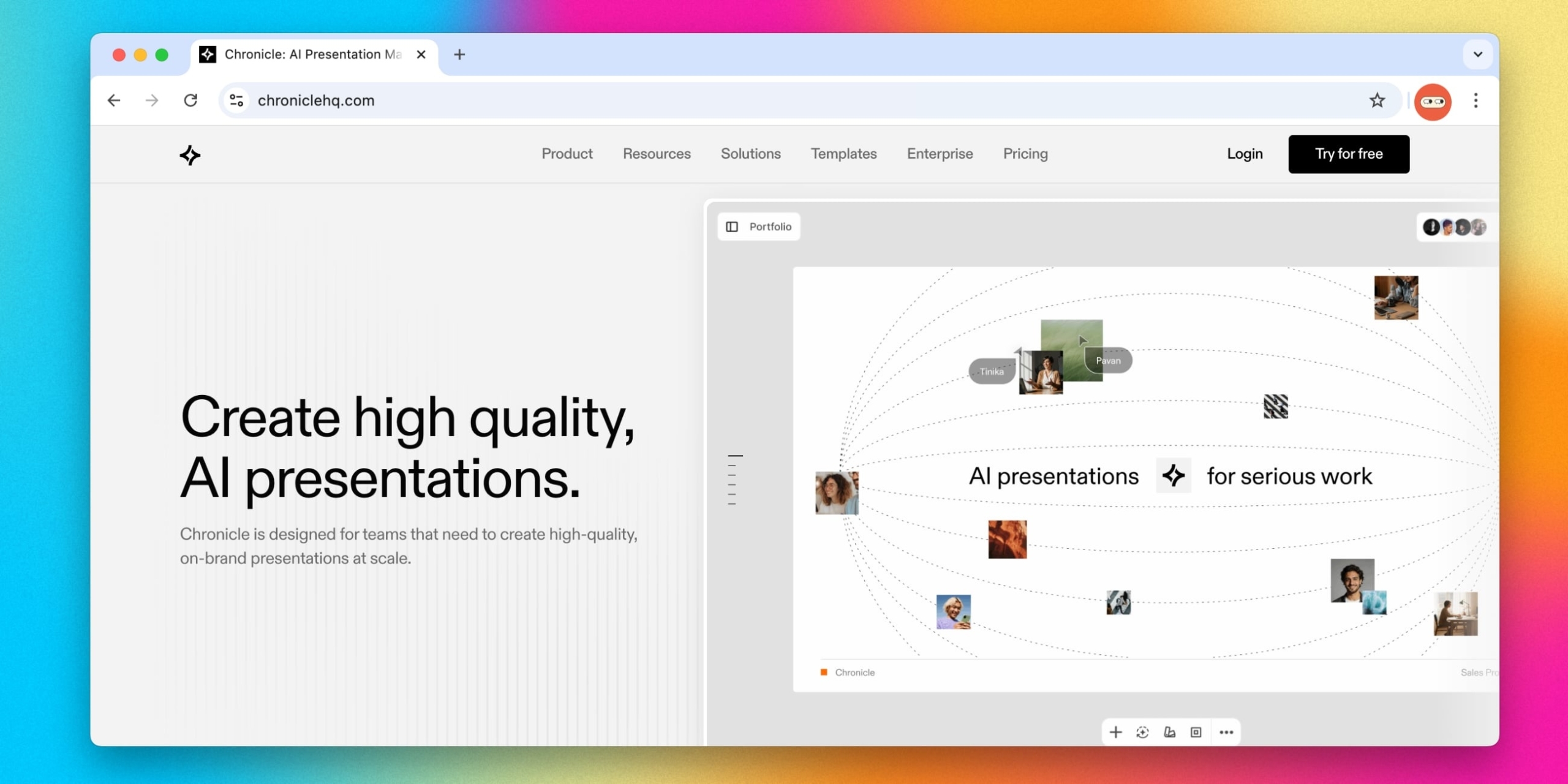This screenshot has width=1568, height=784.
Task: Click the Try for free button
Action: click(1348, 154)
